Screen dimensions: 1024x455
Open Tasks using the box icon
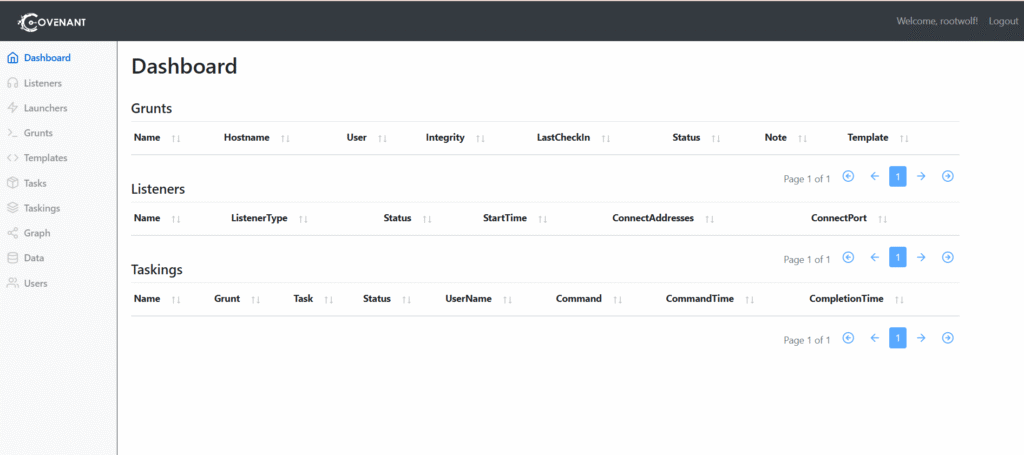[12, 183]
